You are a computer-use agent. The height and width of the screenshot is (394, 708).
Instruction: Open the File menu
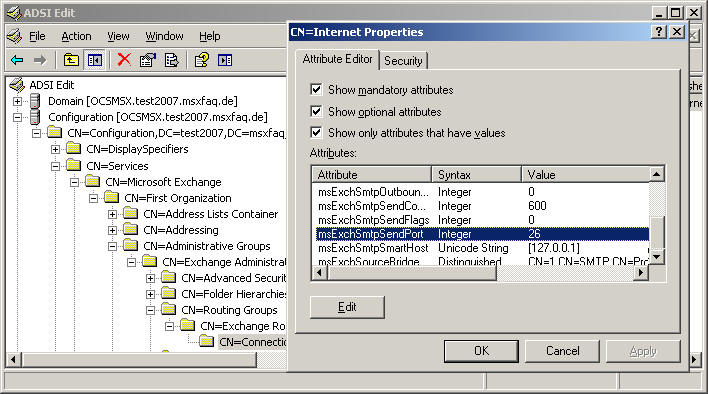(37, 36)
